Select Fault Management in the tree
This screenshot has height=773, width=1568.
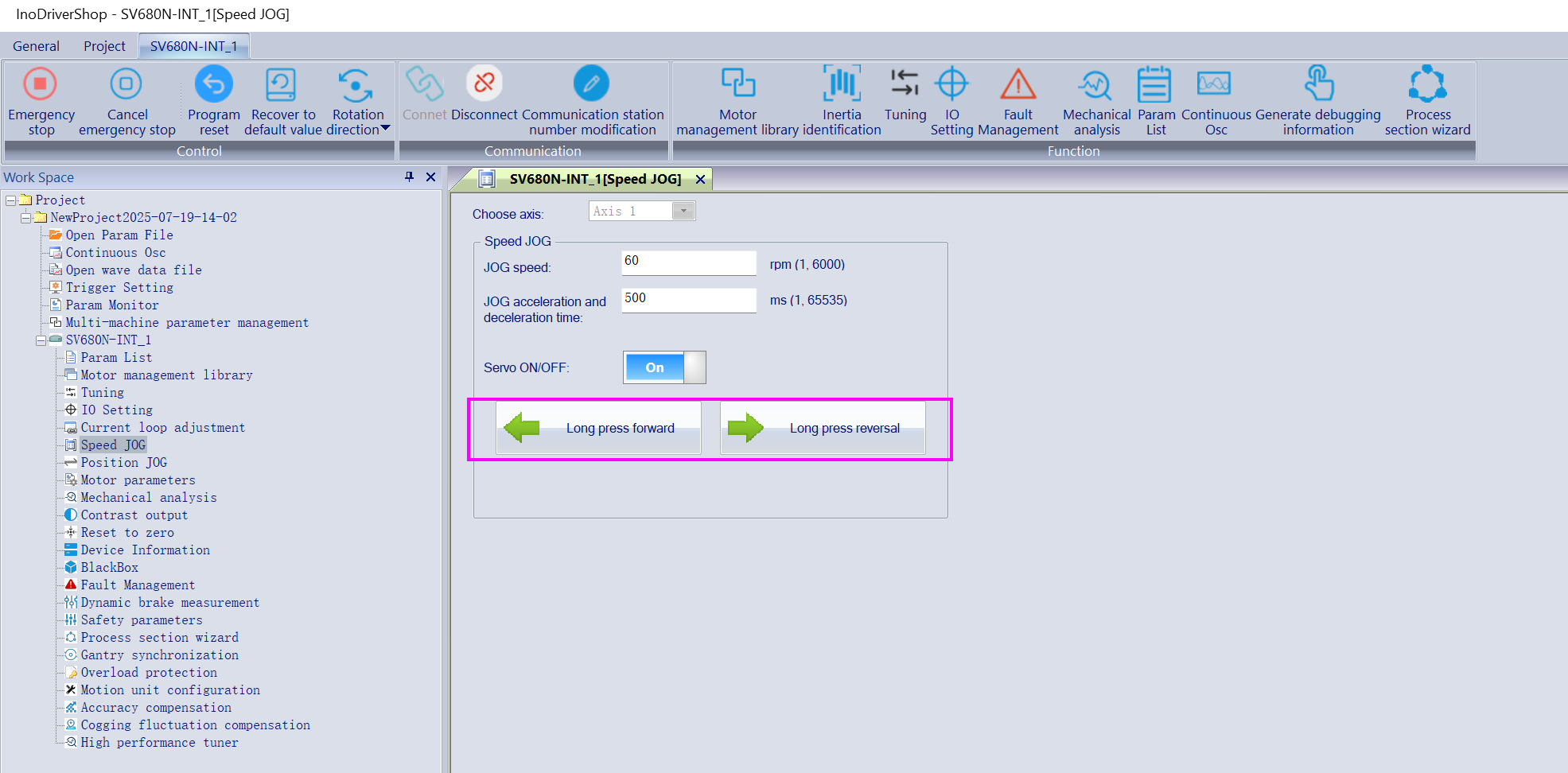tap(138, 585)
